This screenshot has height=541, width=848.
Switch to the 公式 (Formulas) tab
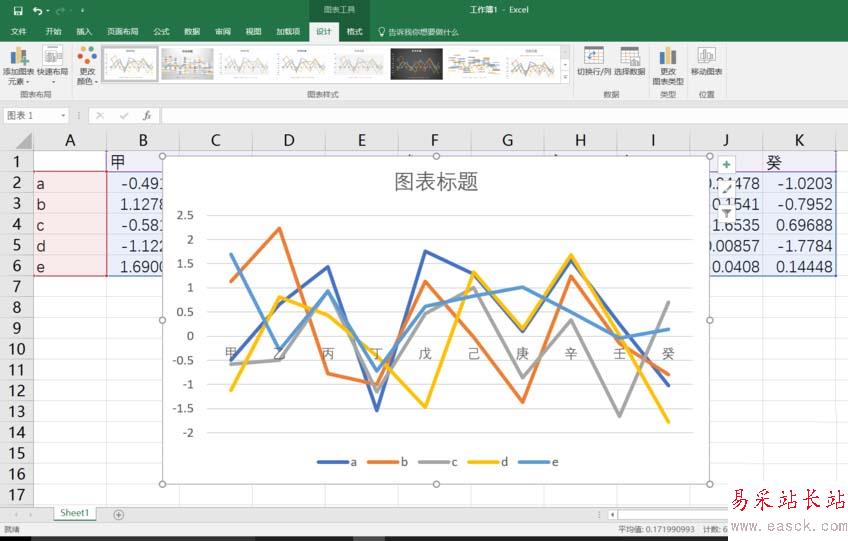(x=161, y=32)
